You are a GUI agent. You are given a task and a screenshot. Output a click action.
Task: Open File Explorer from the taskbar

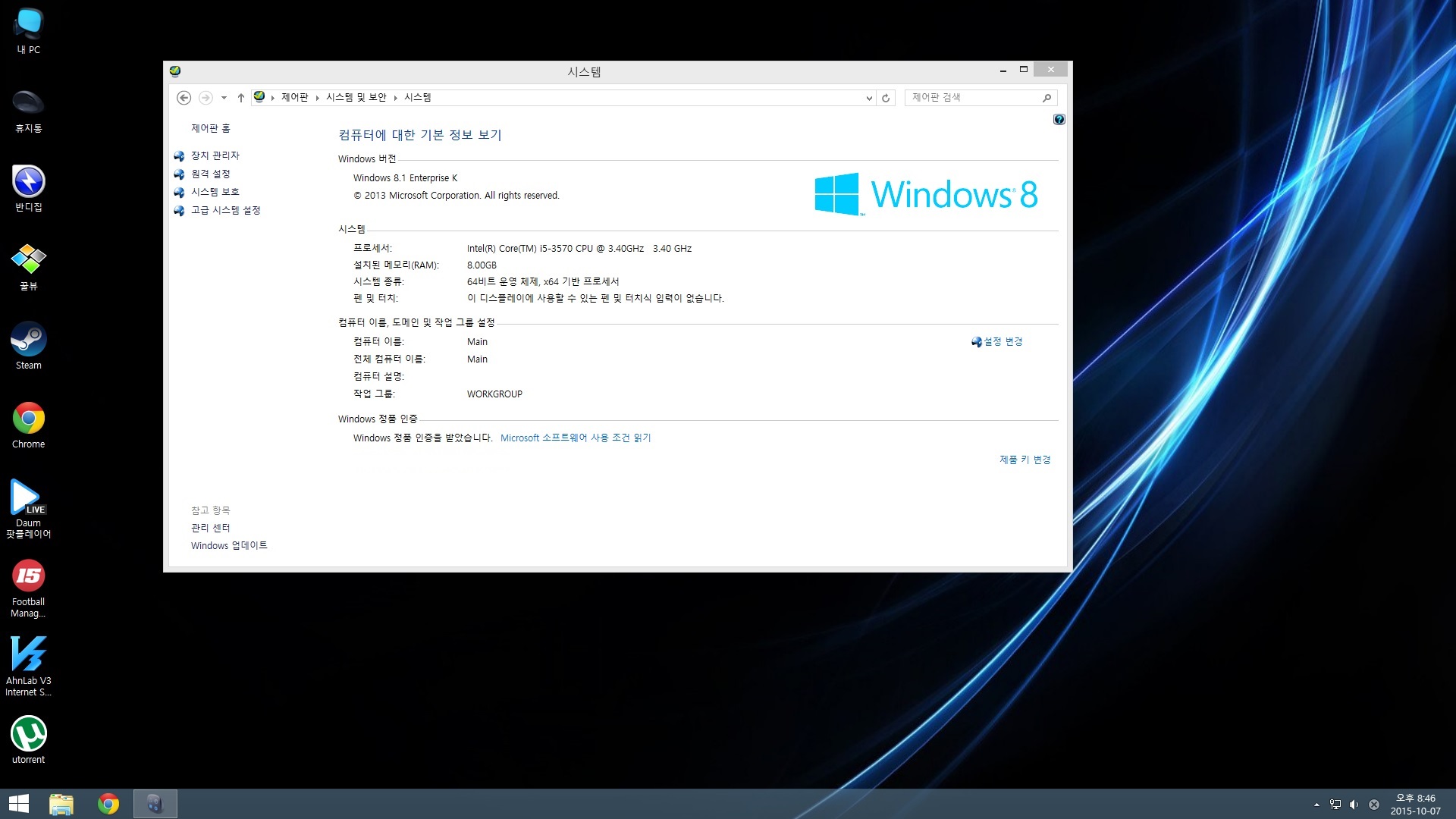(61, 804)
